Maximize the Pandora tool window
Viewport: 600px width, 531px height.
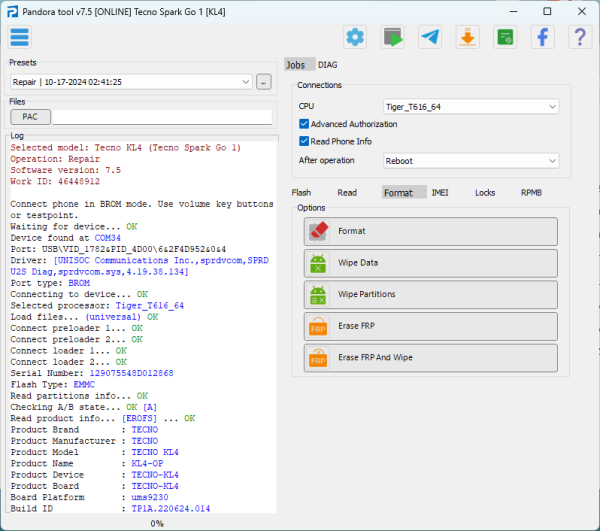pos(547,11)
